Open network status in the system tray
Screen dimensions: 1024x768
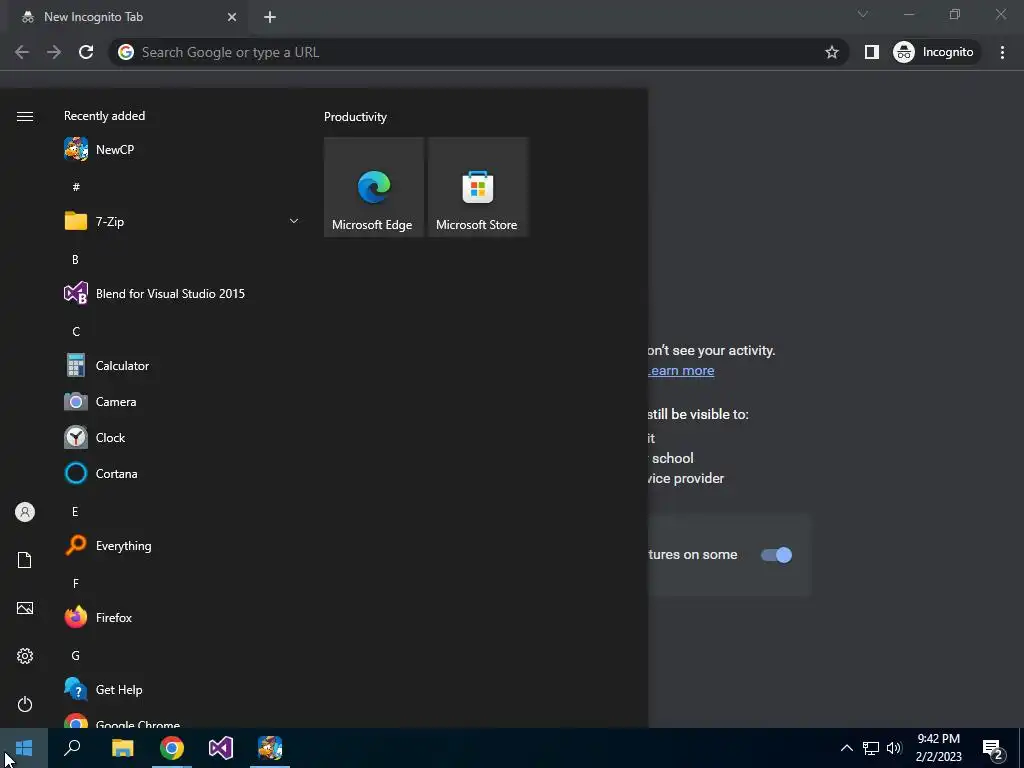871,748
